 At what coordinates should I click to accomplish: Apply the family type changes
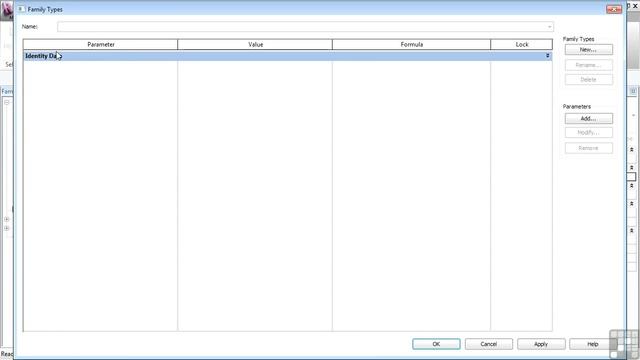pos(541,344)
